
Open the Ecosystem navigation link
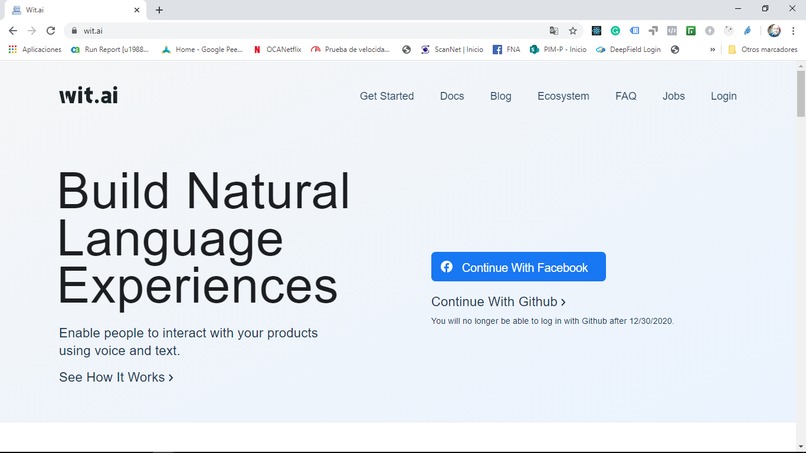(x=563, y=96)
